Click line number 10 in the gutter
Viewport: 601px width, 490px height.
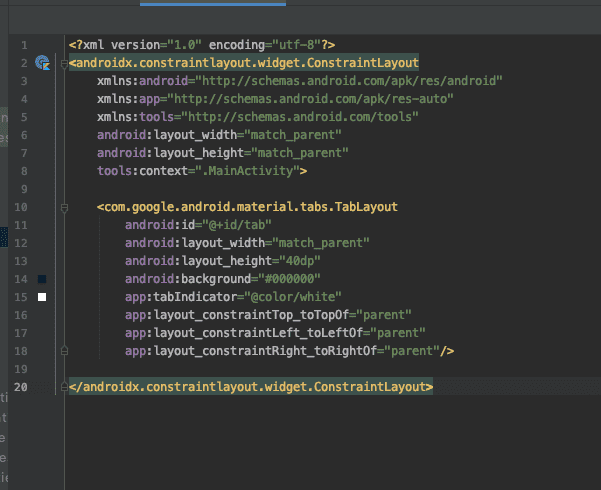tap(20, 206)
